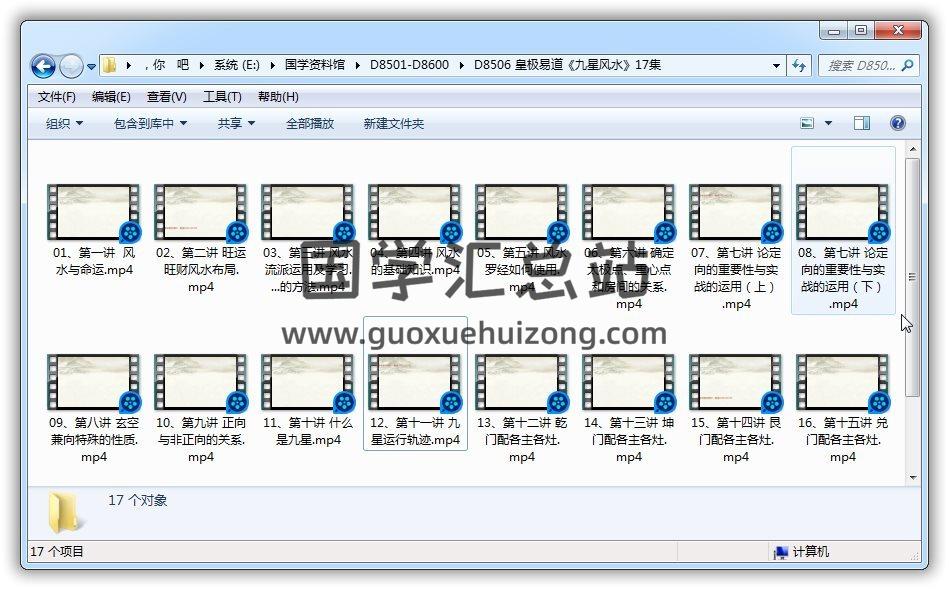The image size is (949, 590).
Task: Click the scrollbar up arrow
Action: coord(913,149)
